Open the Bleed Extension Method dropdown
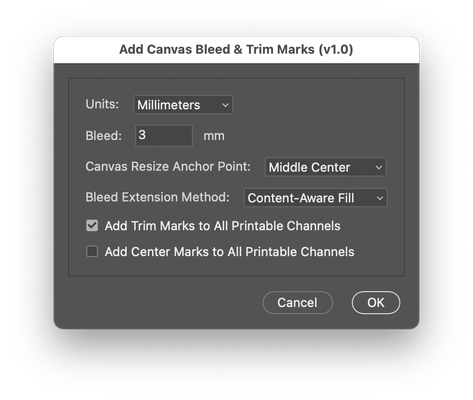This screenshot has height=400, width=473. point(315,198)
